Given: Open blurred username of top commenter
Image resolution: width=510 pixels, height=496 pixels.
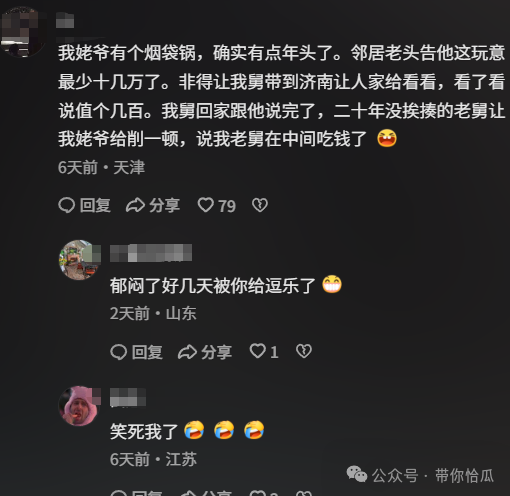Looking at the screenshot, I should point(65,20).
